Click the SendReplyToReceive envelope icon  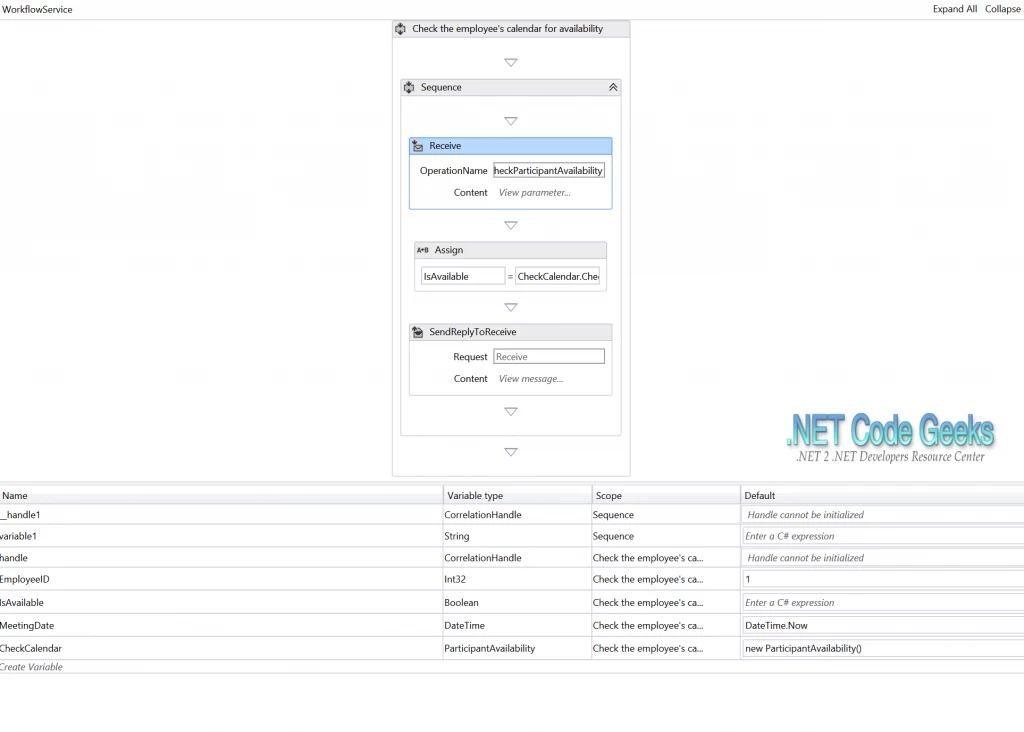[x=417, y=331]
